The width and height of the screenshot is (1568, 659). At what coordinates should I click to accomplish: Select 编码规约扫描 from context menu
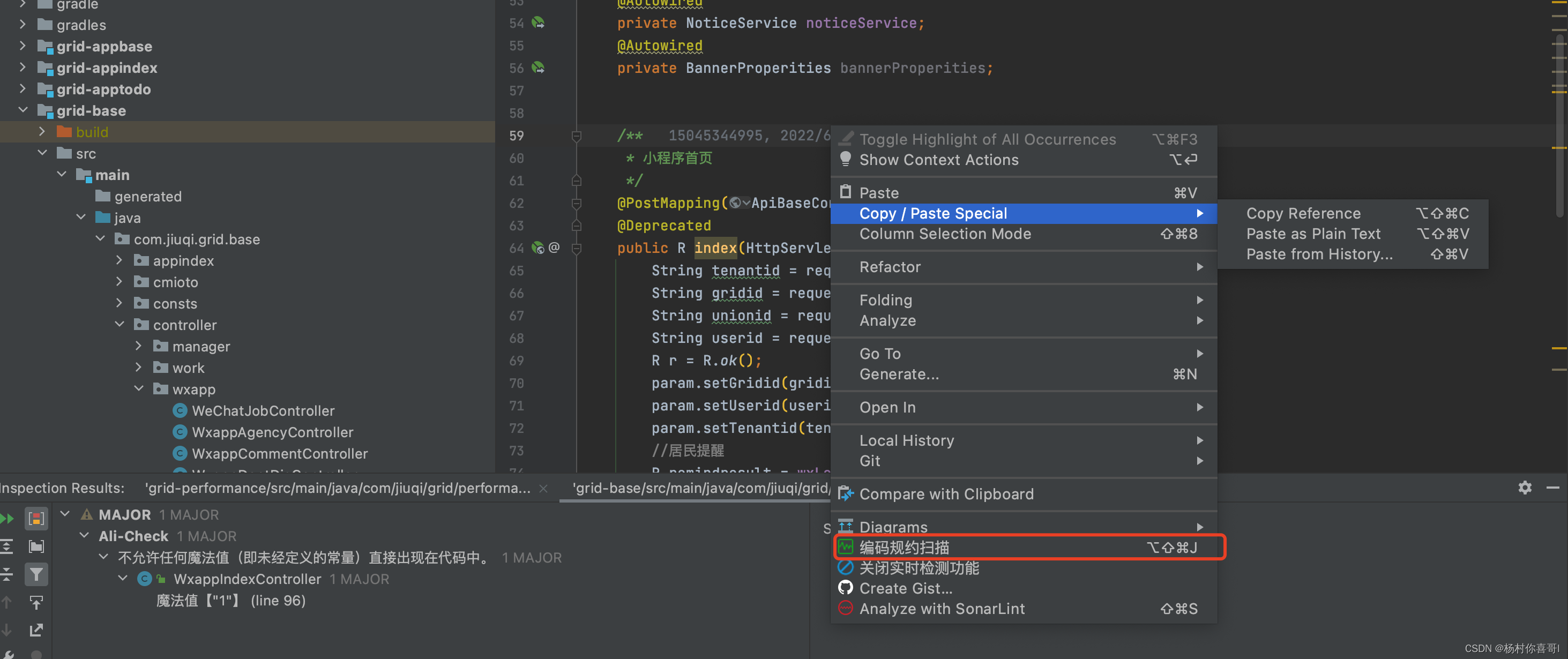pyautogui.click(x=904, y=548)
